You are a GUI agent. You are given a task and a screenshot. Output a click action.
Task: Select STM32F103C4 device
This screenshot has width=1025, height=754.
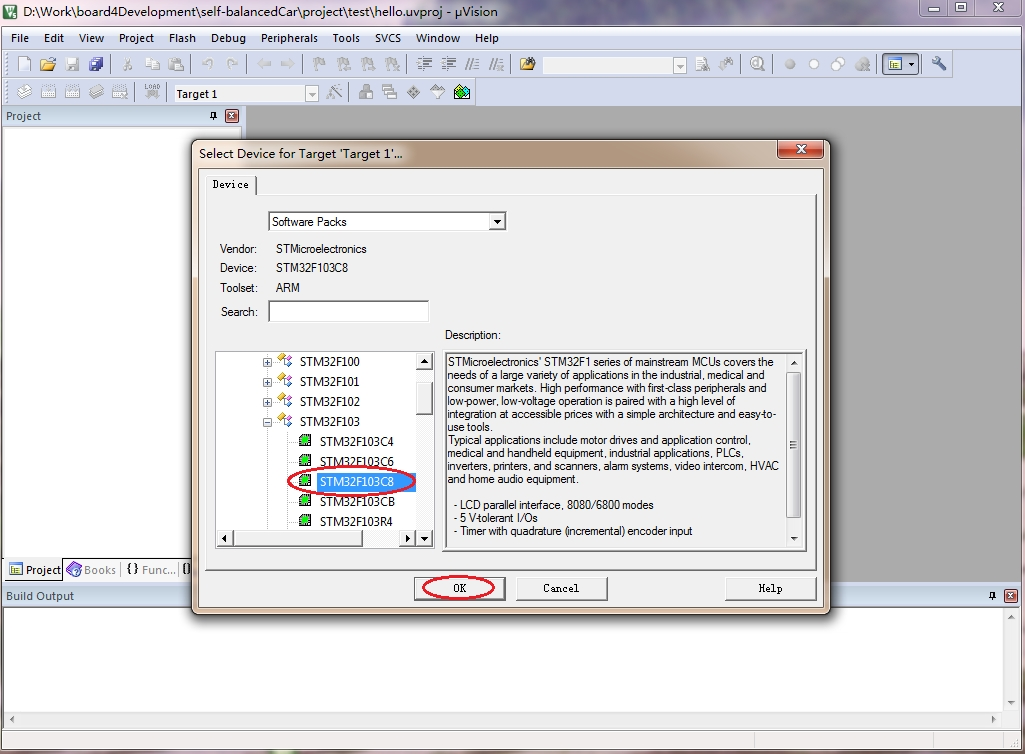356,441
